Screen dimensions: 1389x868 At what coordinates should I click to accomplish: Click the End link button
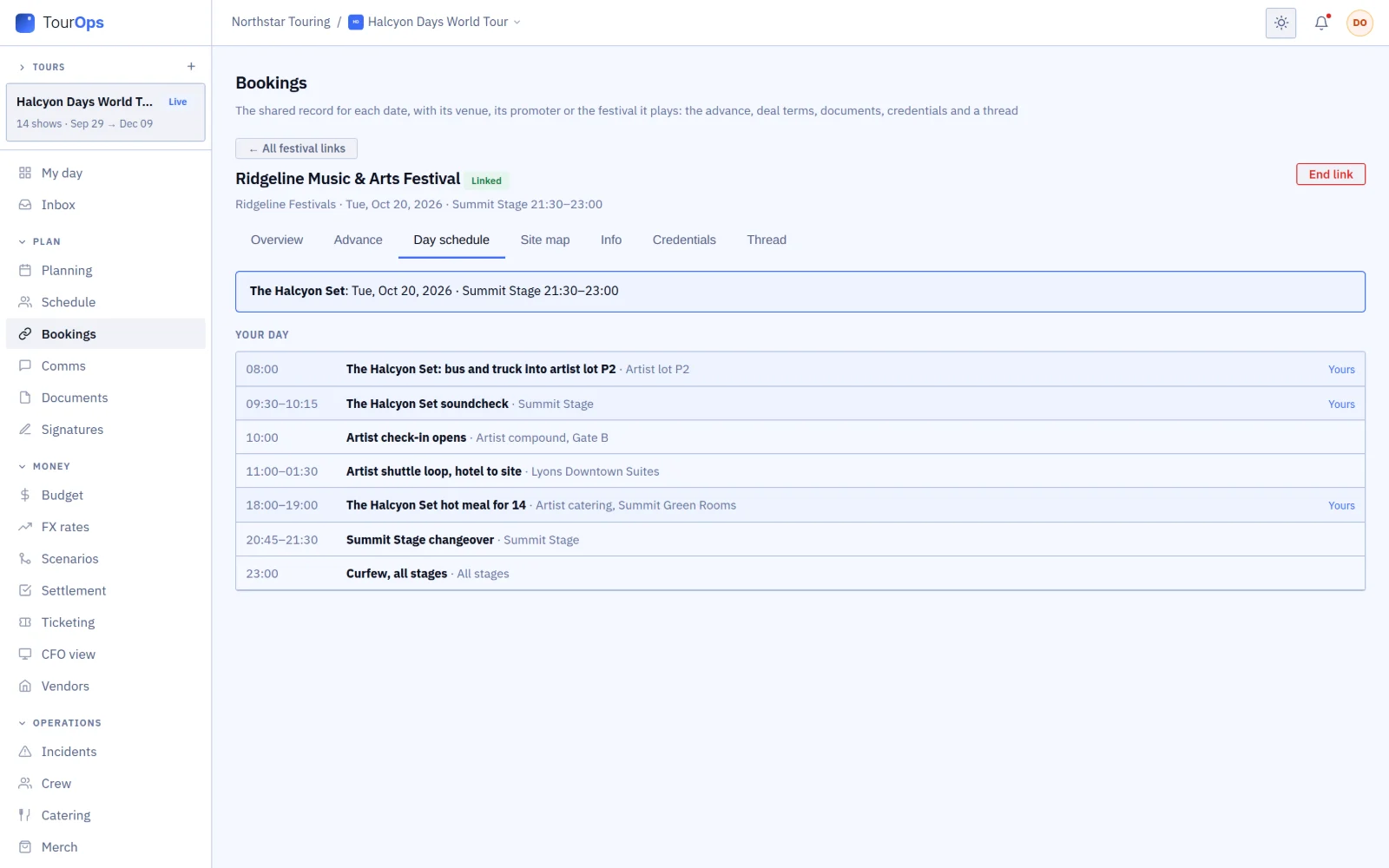click(1330, 174)
